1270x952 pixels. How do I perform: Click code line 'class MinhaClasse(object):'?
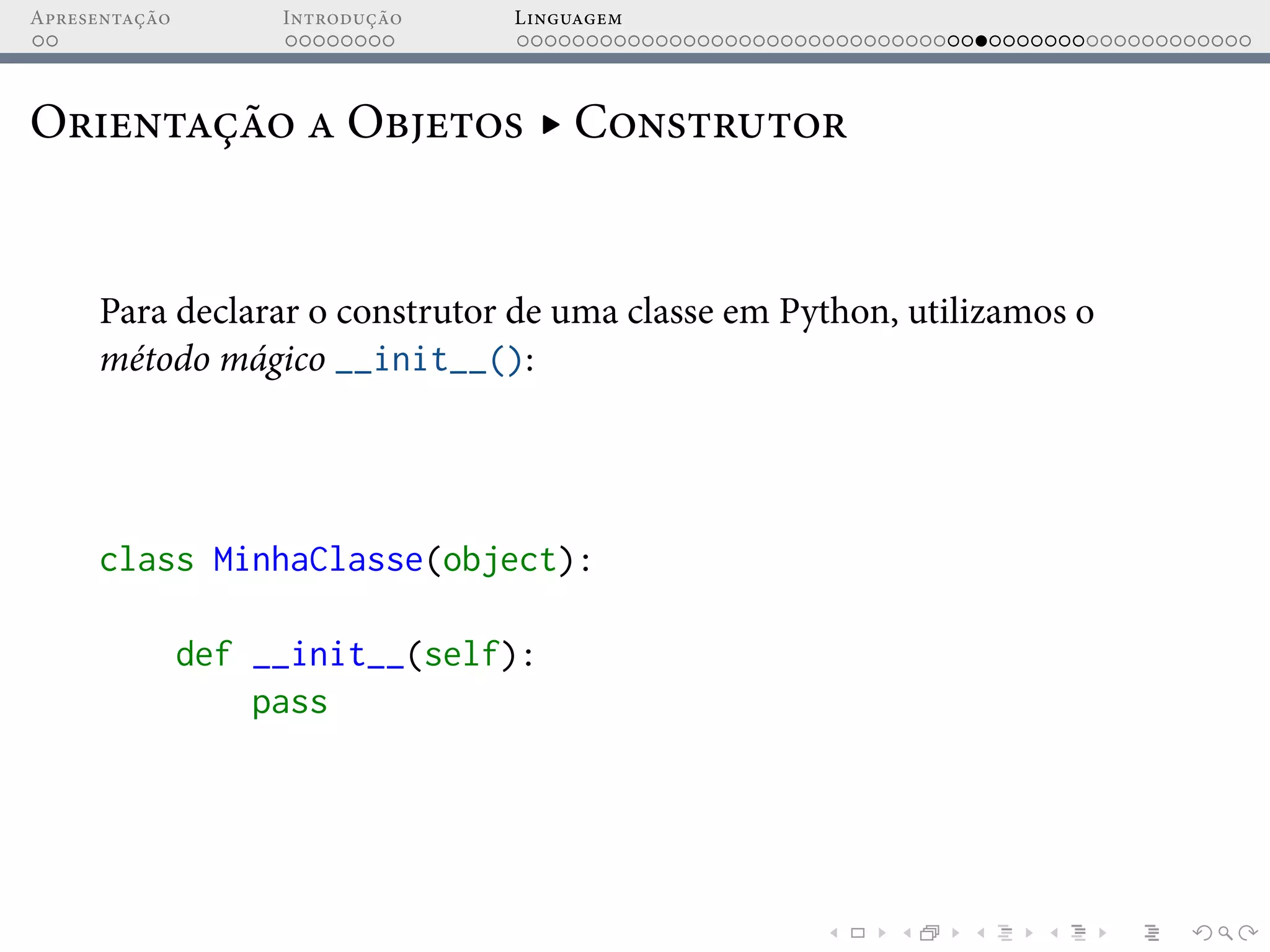pos(346,560)
